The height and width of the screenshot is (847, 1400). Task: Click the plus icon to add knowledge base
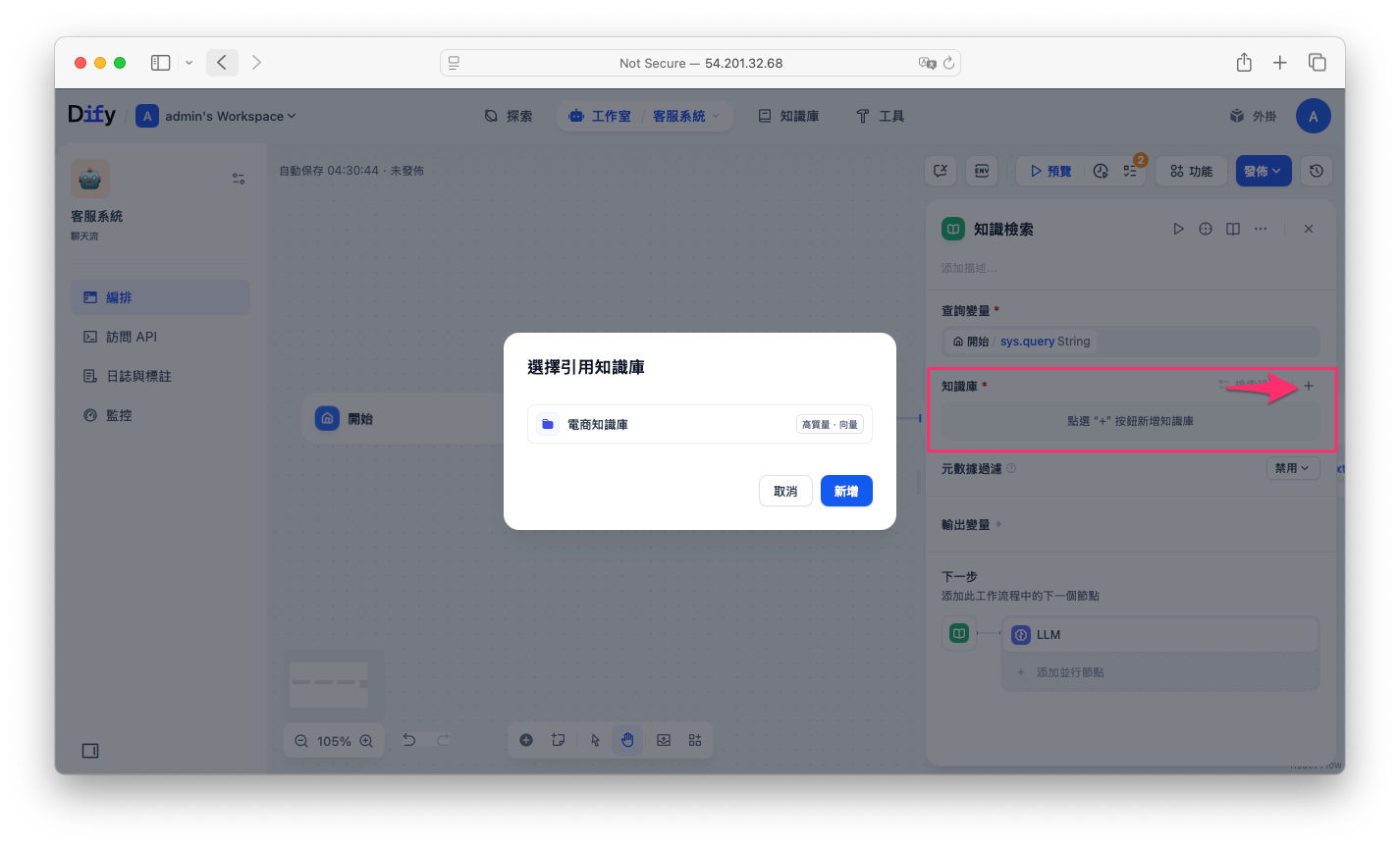[x=1308, y=386]
